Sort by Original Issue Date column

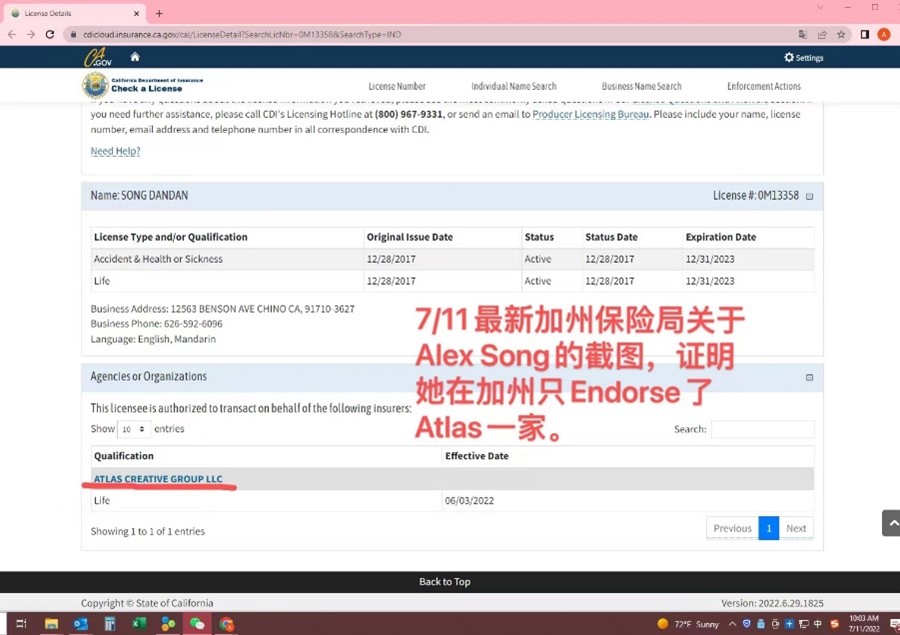click(x=443, y=237)
